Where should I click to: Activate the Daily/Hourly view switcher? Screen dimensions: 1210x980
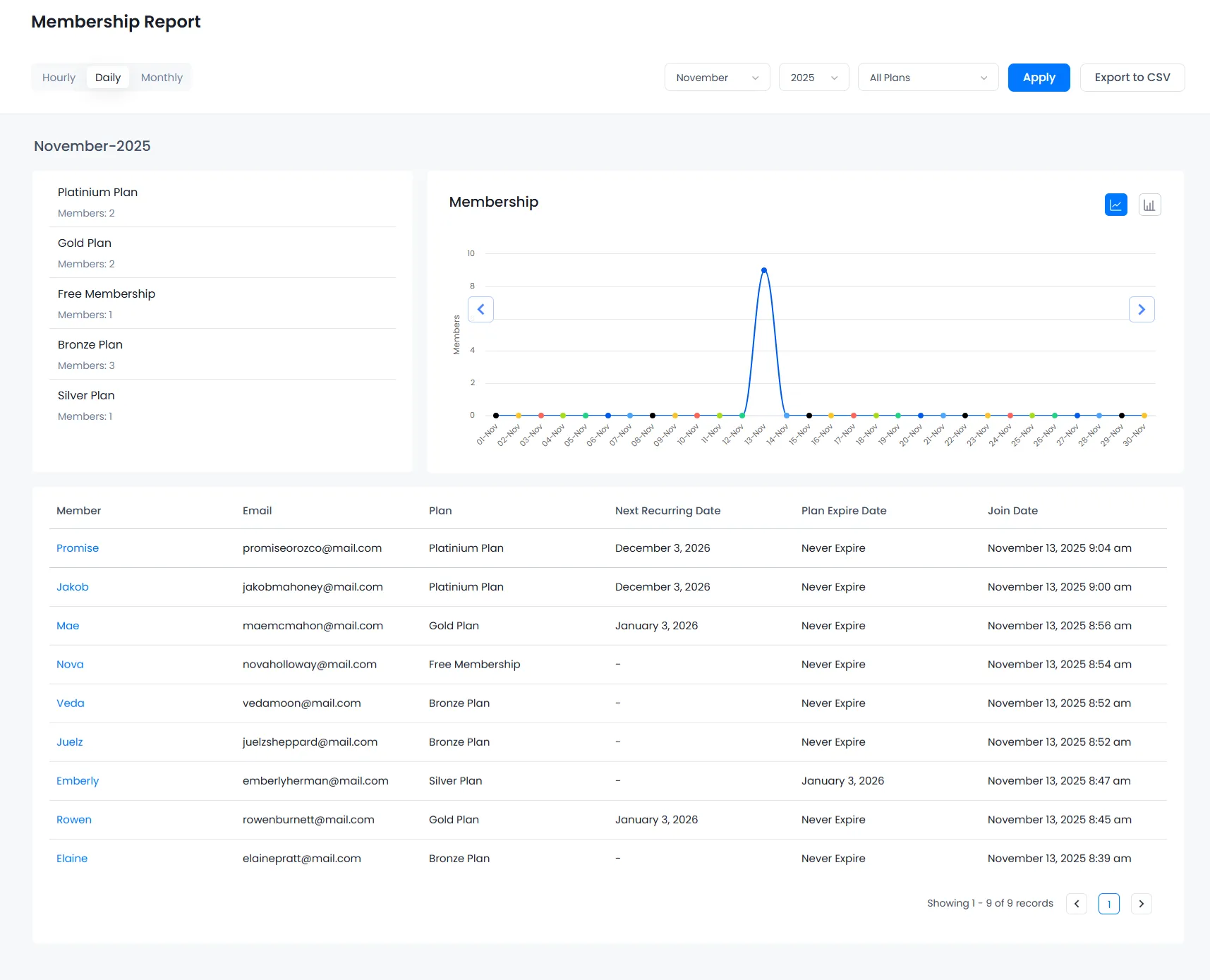point(107,77)
